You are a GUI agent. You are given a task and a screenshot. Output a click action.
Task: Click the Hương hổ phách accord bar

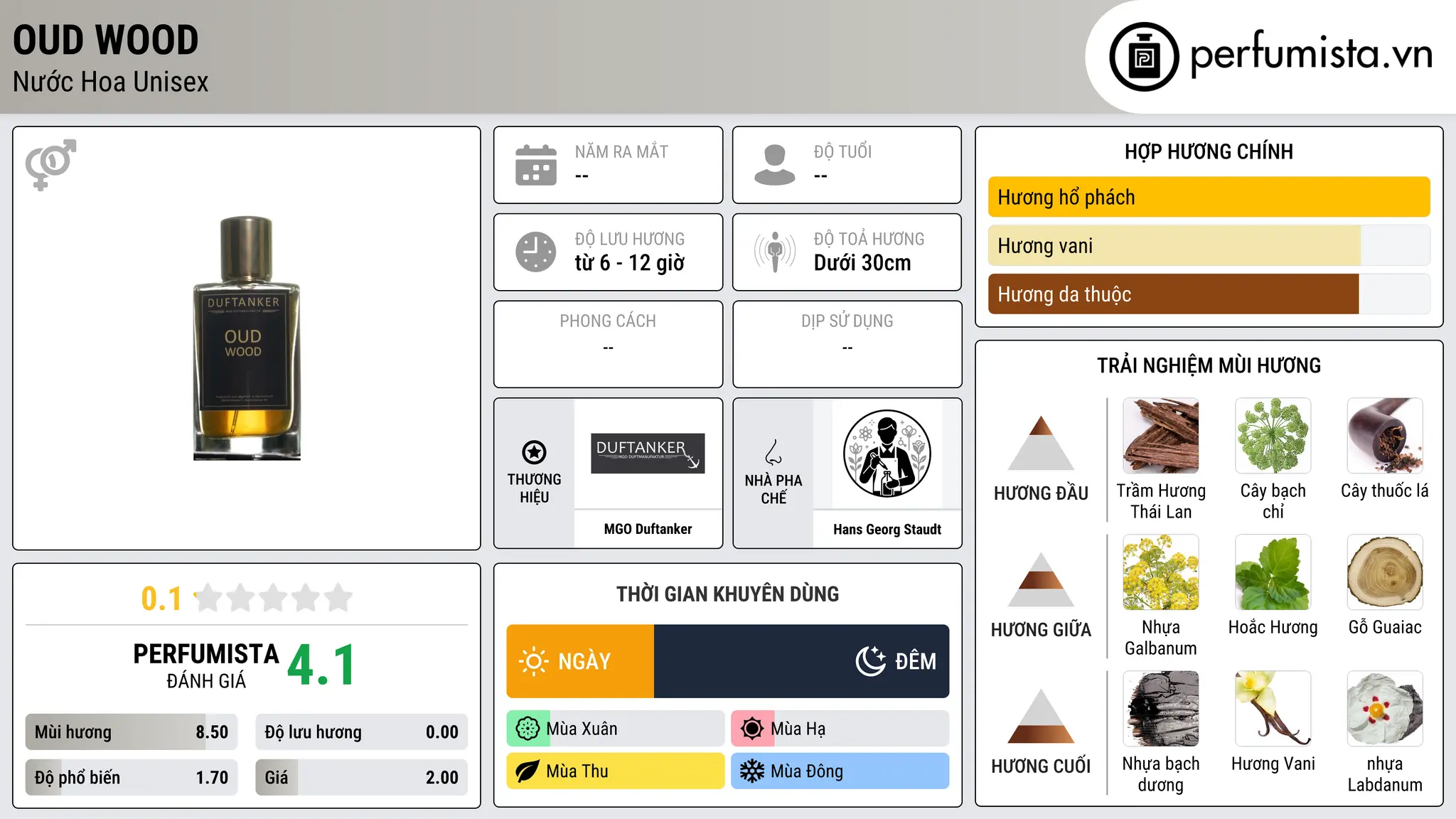coord(1209,197)
